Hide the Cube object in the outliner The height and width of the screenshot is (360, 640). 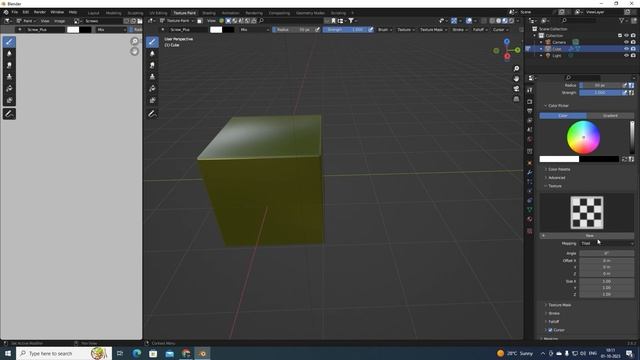(626, 49)
